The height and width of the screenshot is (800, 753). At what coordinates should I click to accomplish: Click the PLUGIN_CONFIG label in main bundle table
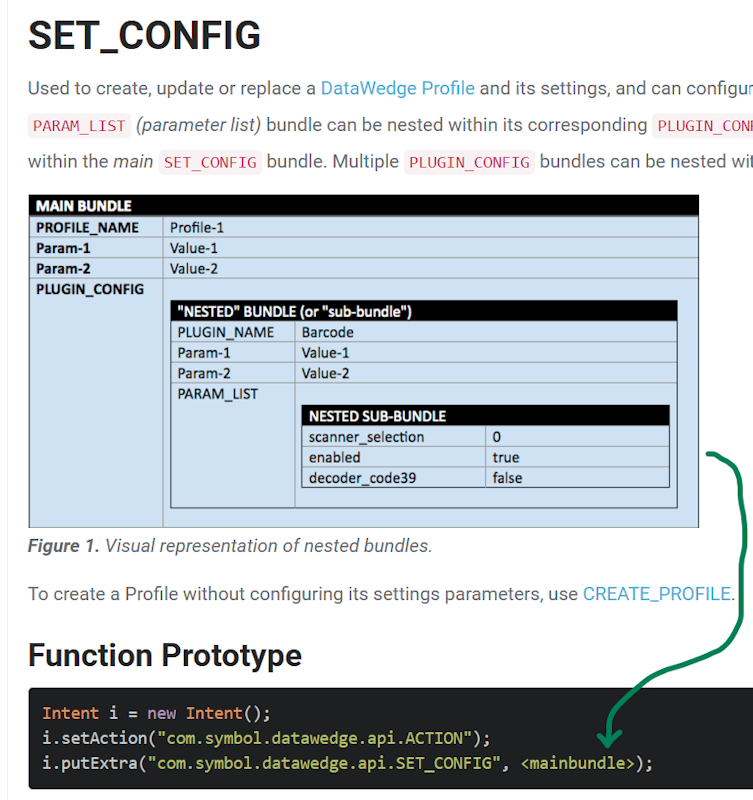(90, 289)
